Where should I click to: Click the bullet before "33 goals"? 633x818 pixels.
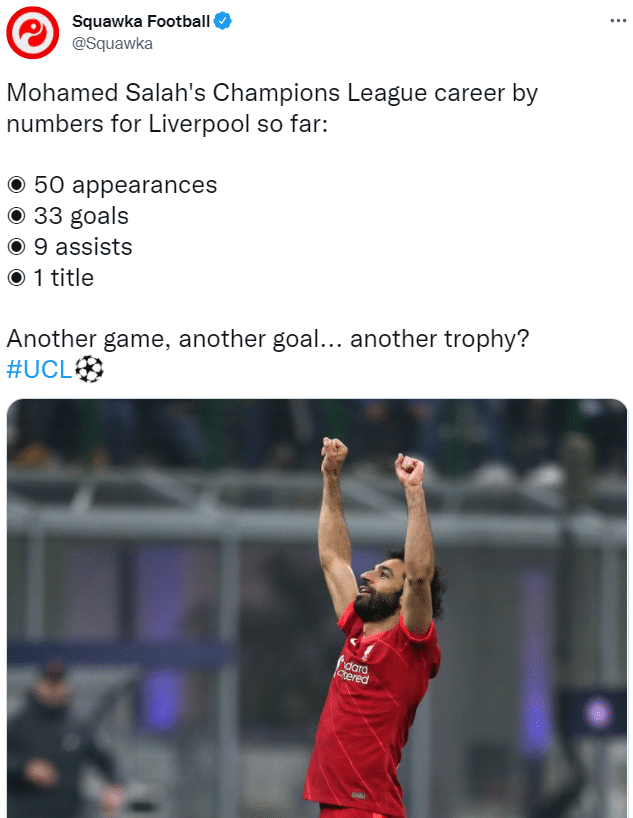pyautogui.click(x=17, y=216)
